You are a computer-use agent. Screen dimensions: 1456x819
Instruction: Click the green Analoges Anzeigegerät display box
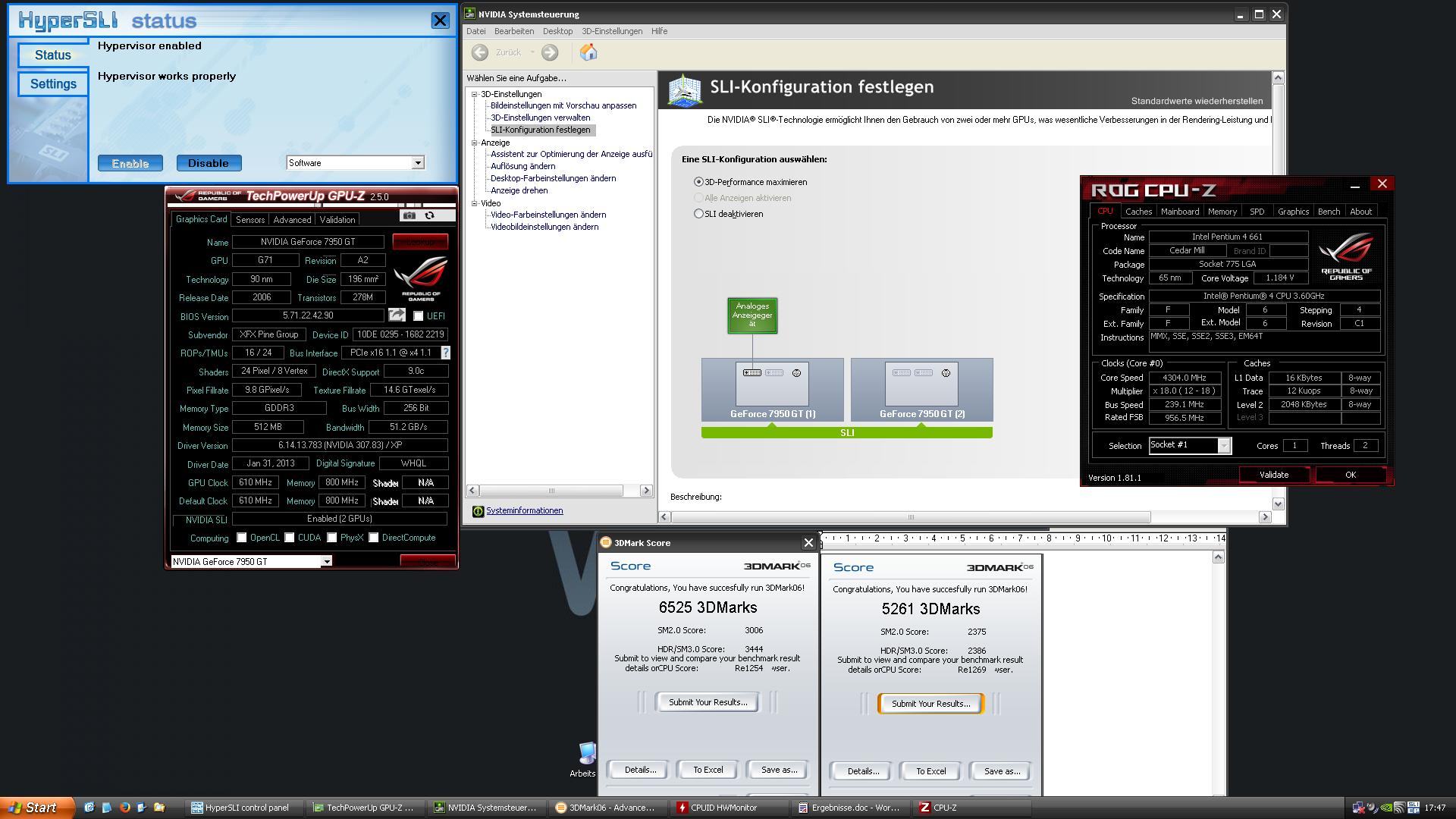click(752, 315)
